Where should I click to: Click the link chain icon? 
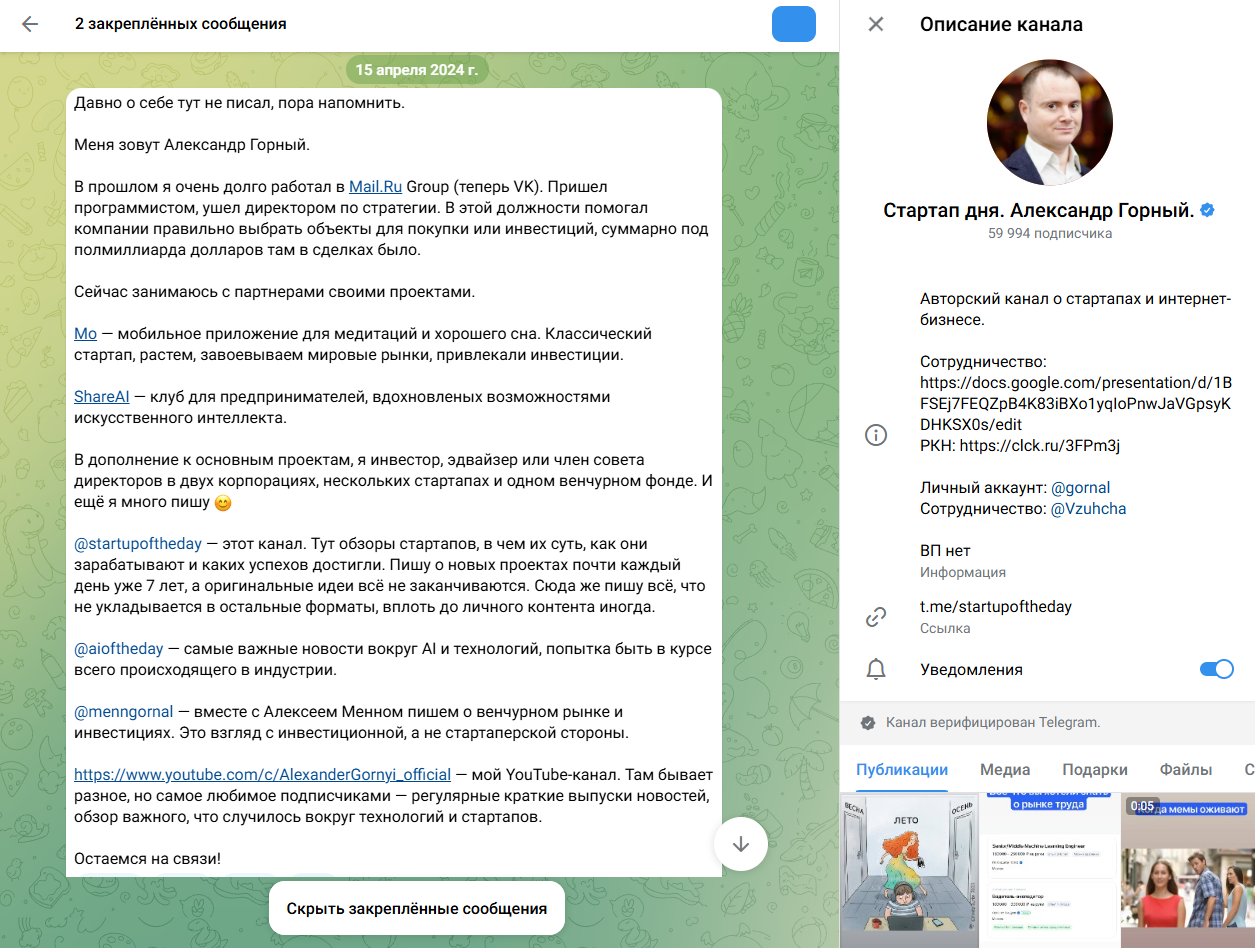(876, 617)
